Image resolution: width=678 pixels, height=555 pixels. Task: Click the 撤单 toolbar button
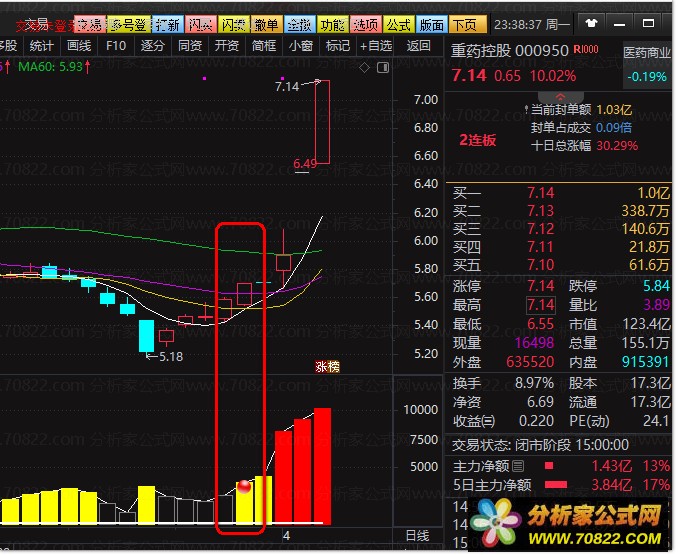tap(267, 25)
